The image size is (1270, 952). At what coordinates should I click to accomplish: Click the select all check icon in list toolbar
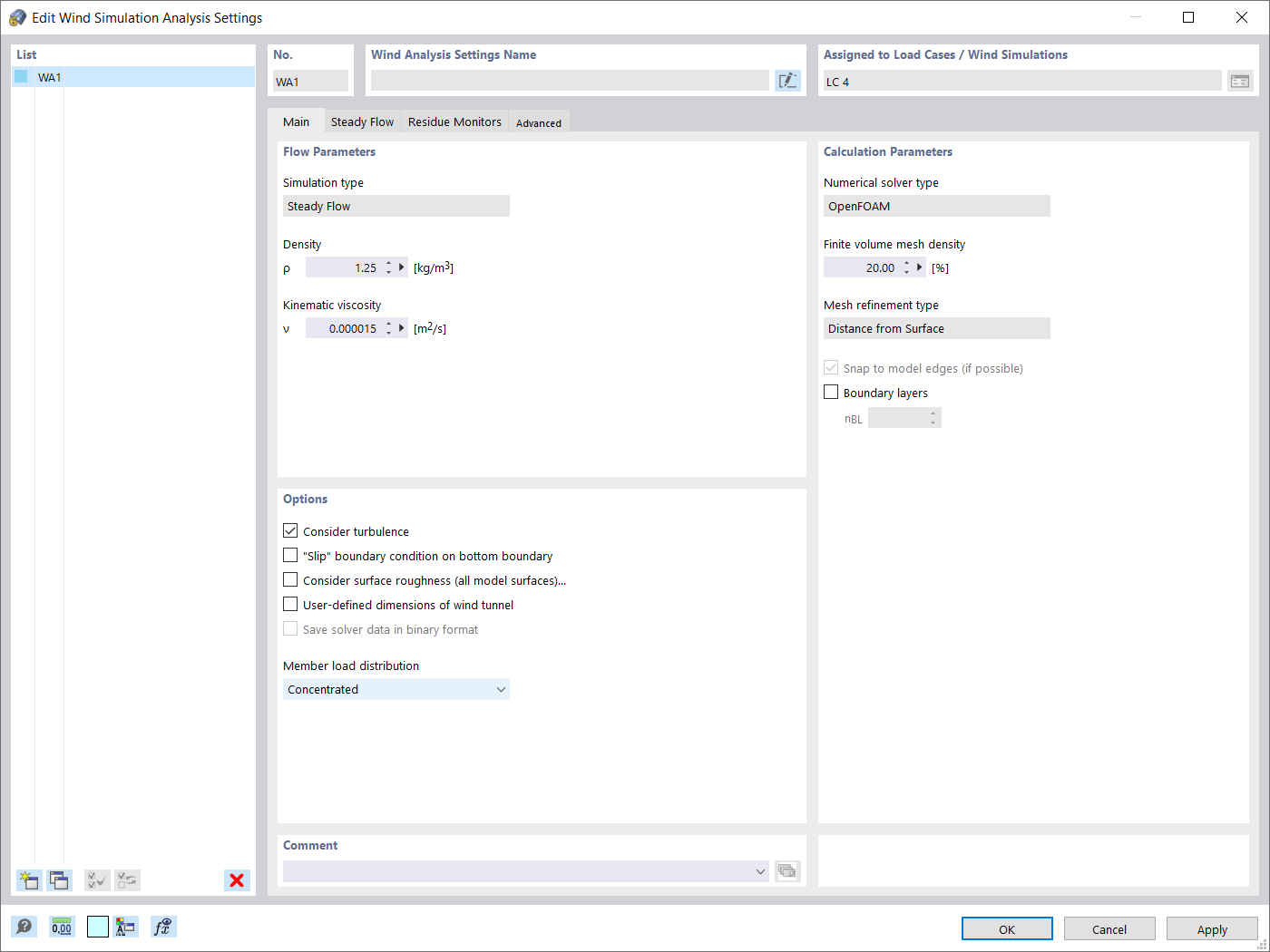pyautogui.click(x=97, y=880)
